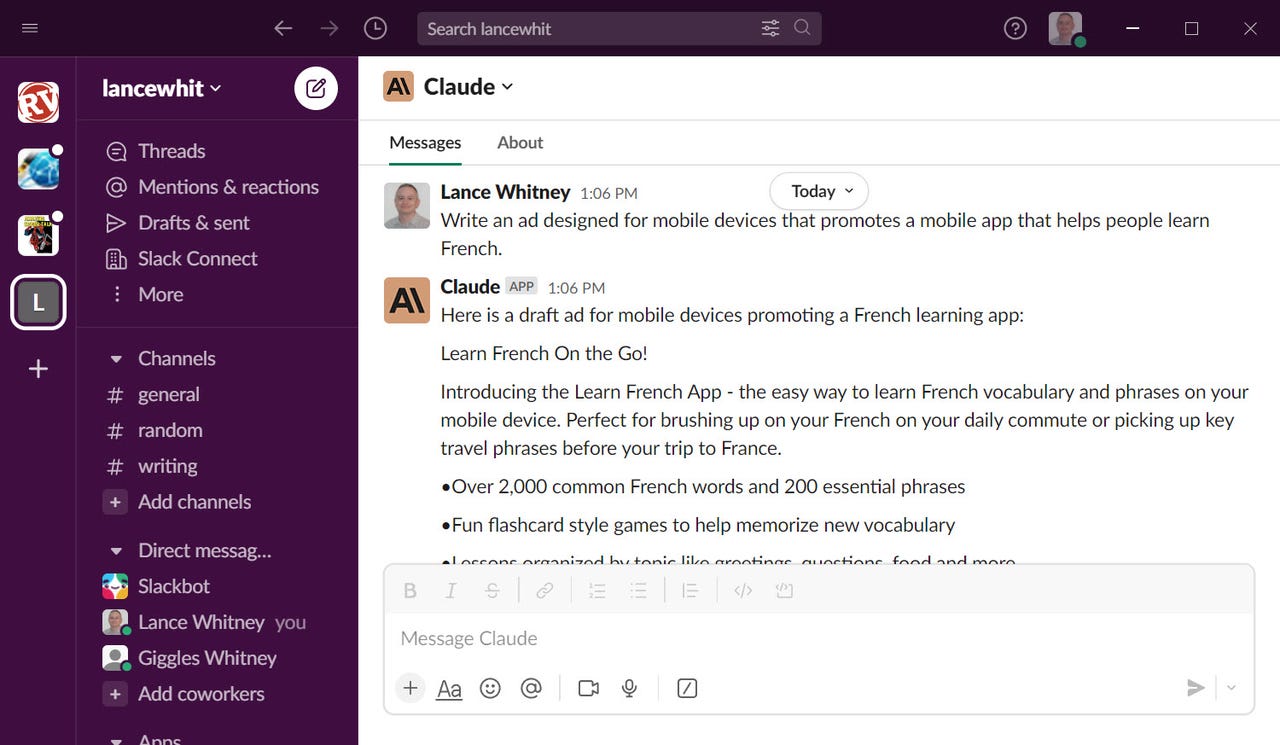Record a video clip
The height and width of the screenshot is (745, 1280).
(589, 688)
